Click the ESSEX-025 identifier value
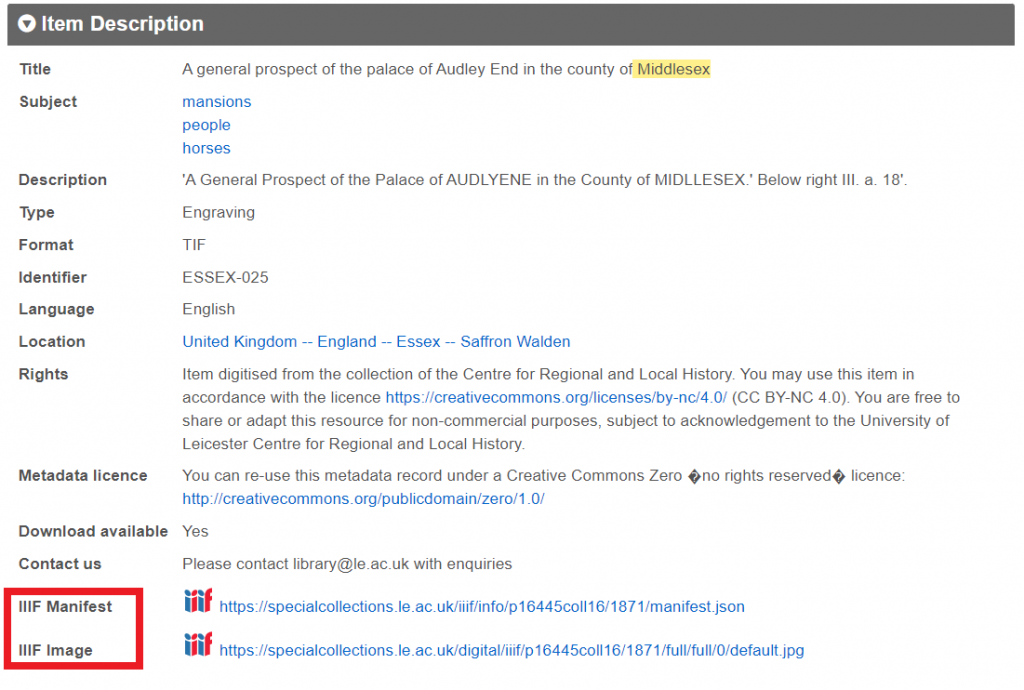 225,278
